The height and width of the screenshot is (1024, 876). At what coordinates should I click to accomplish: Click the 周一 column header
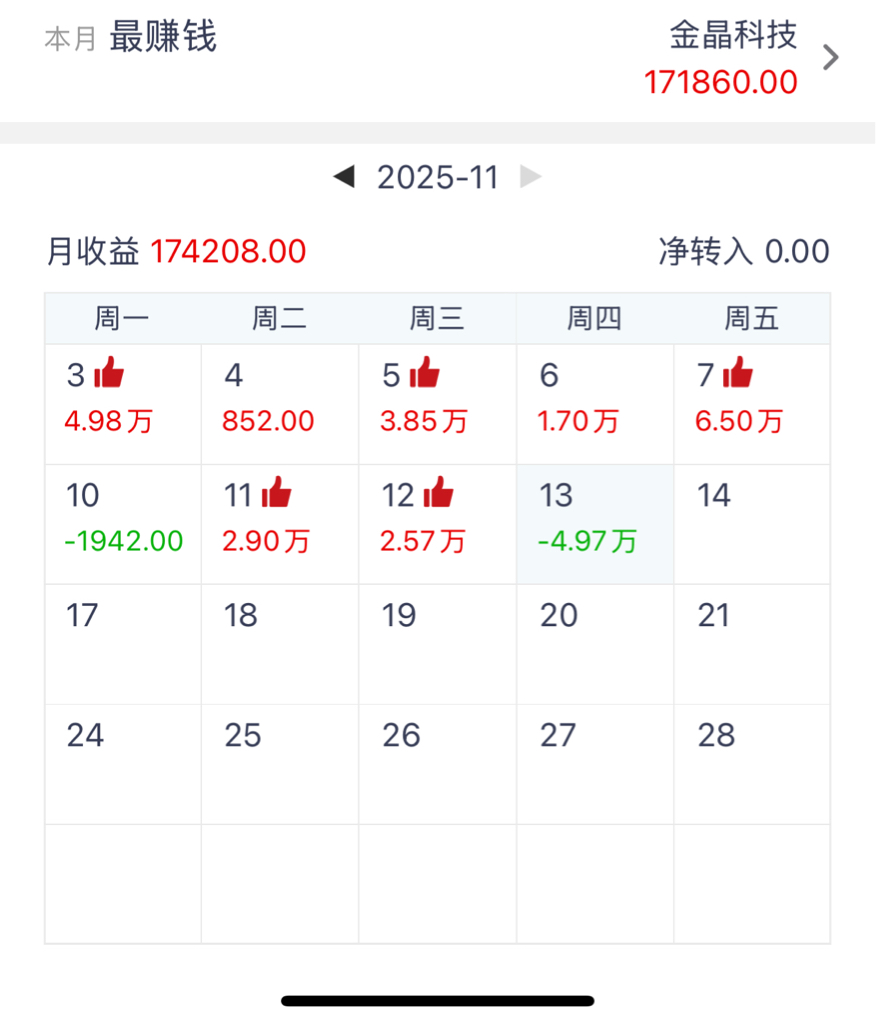tap(122, 319)
